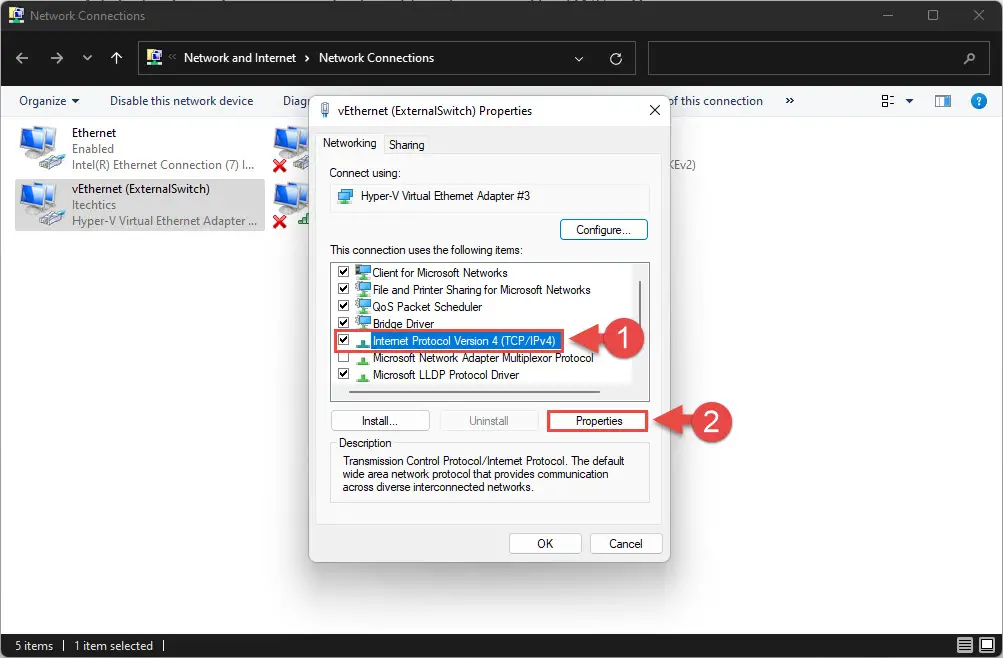Refresh the Network Connections view
Image resolution: width=1003 pixels, height=658 pixels.
pyautogui.click(x=616, y=59)
